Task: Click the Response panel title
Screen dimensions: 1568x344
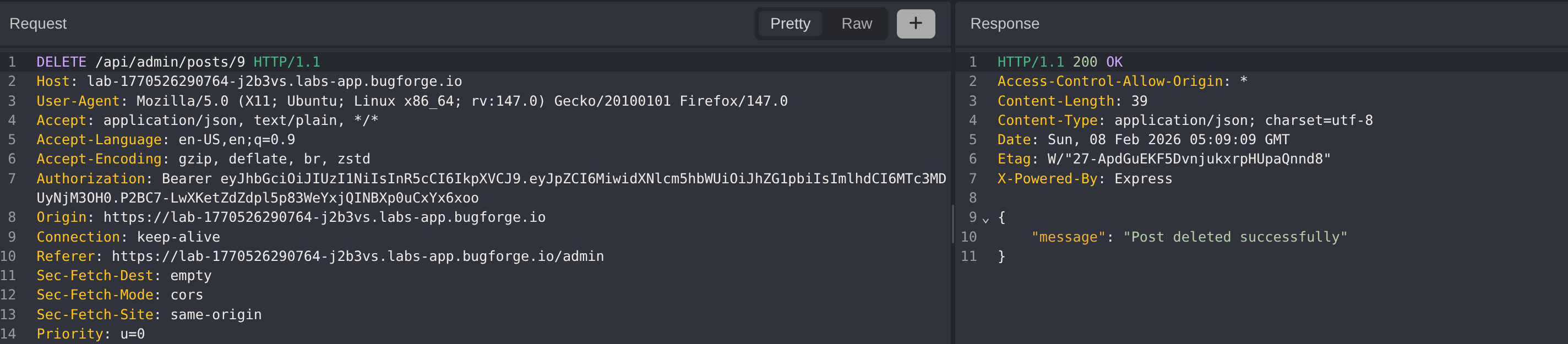Action: [x=1004, y=24]
